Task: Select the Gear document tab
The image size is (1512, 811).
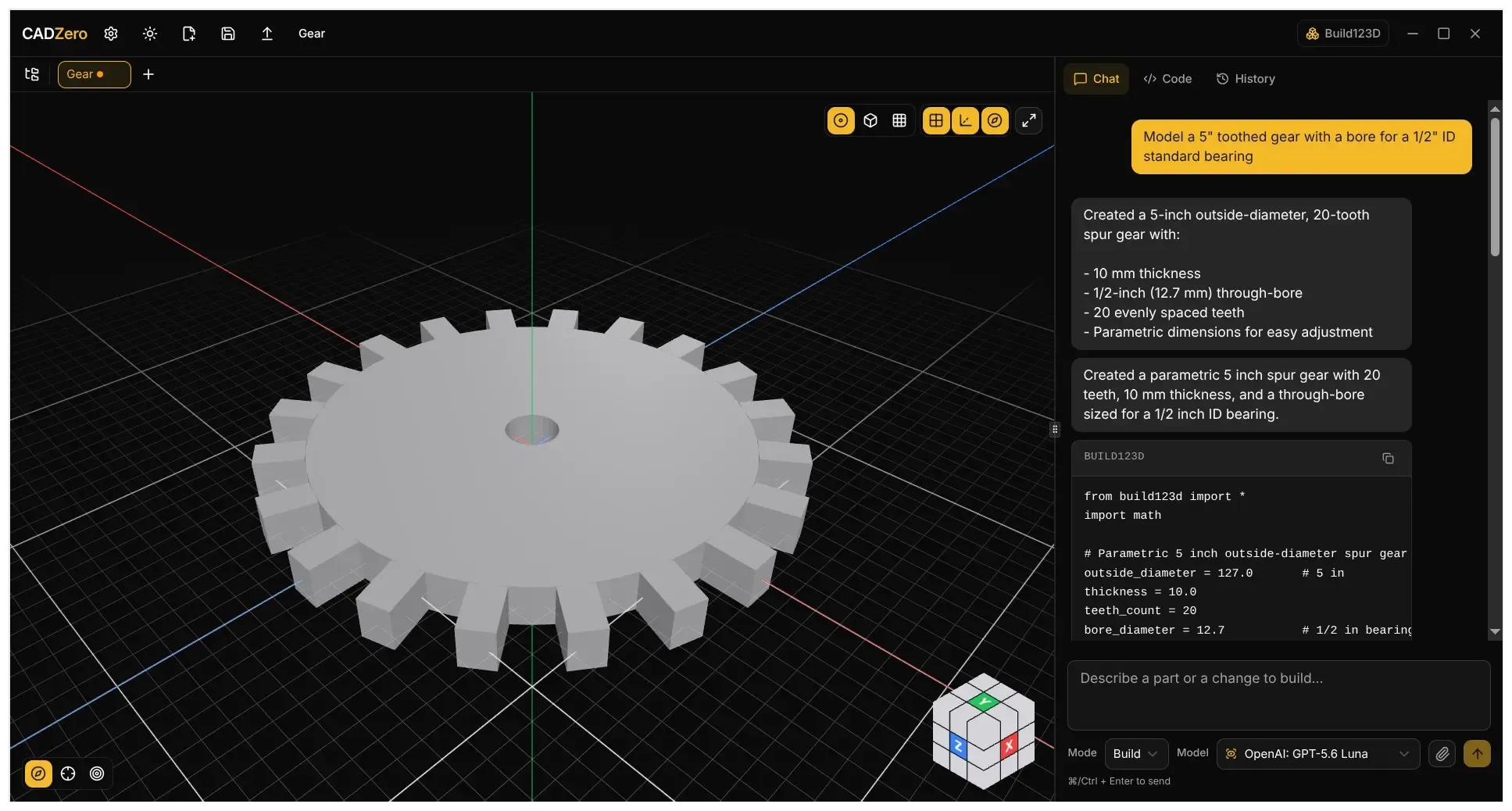Action: 94,74
